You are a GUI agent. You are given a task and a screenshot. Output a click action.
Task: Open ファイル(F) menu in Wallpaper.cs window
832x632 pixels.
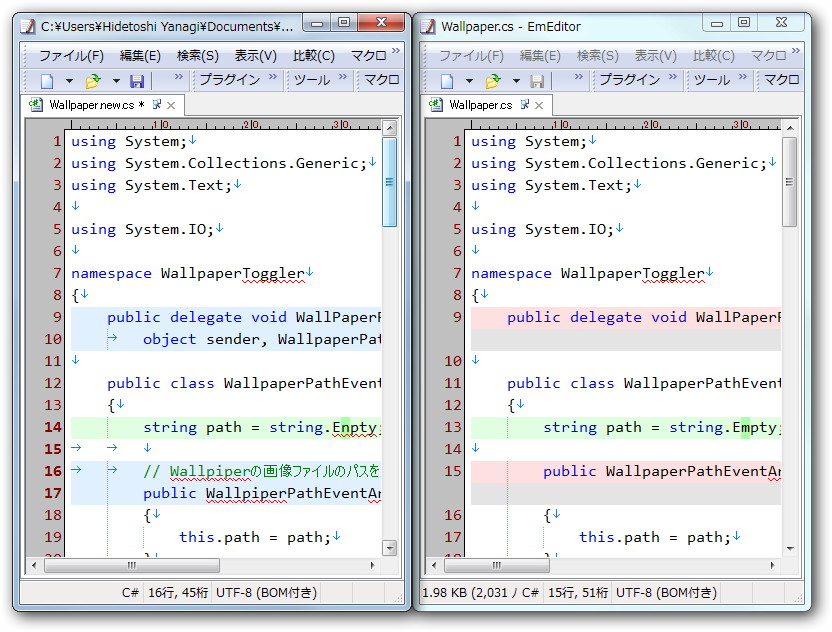coord(471,56)
